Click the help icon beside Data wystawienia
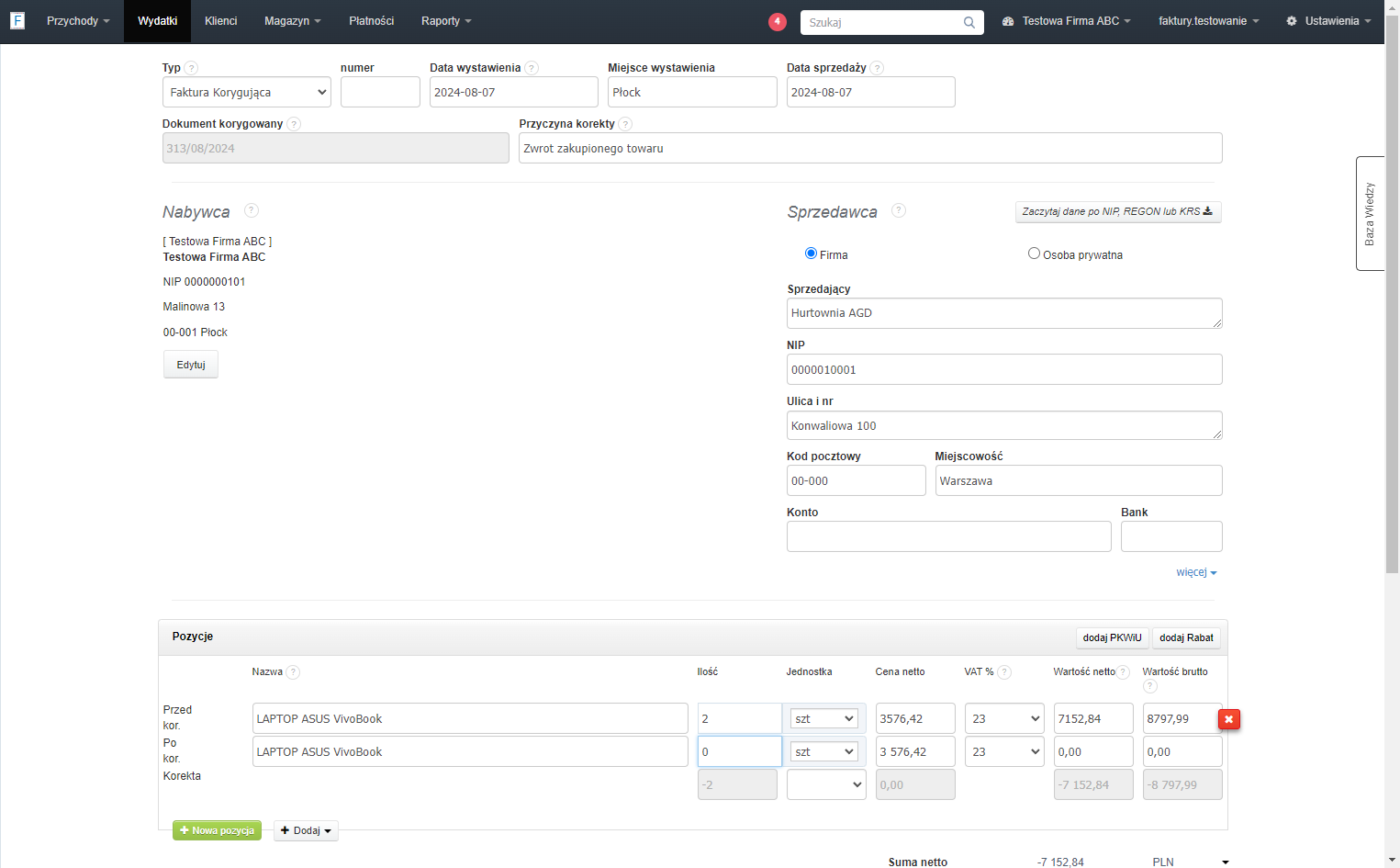 [x=532, y=68]
